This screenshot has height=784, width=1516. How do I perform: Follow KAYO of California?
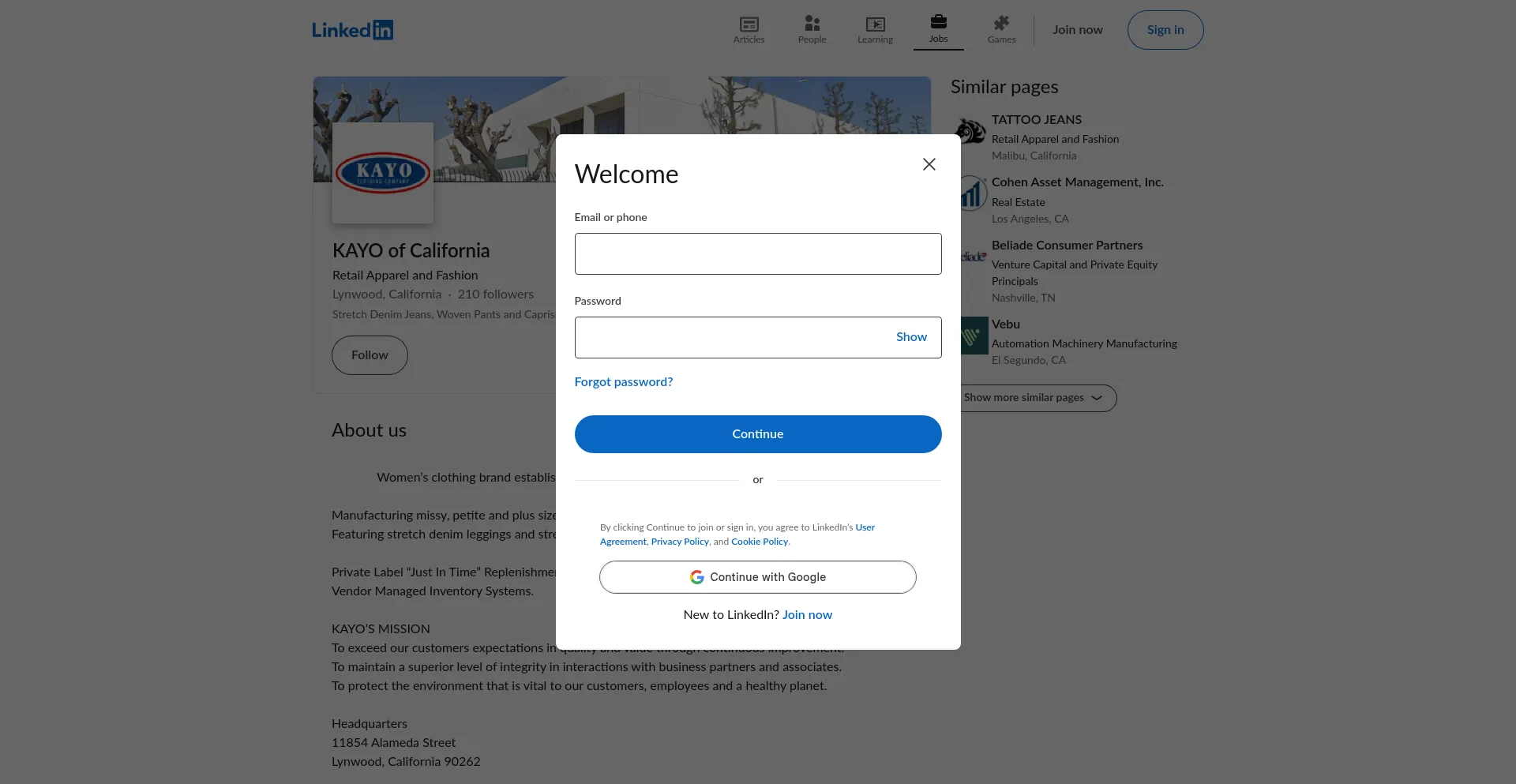click(370, 355)
